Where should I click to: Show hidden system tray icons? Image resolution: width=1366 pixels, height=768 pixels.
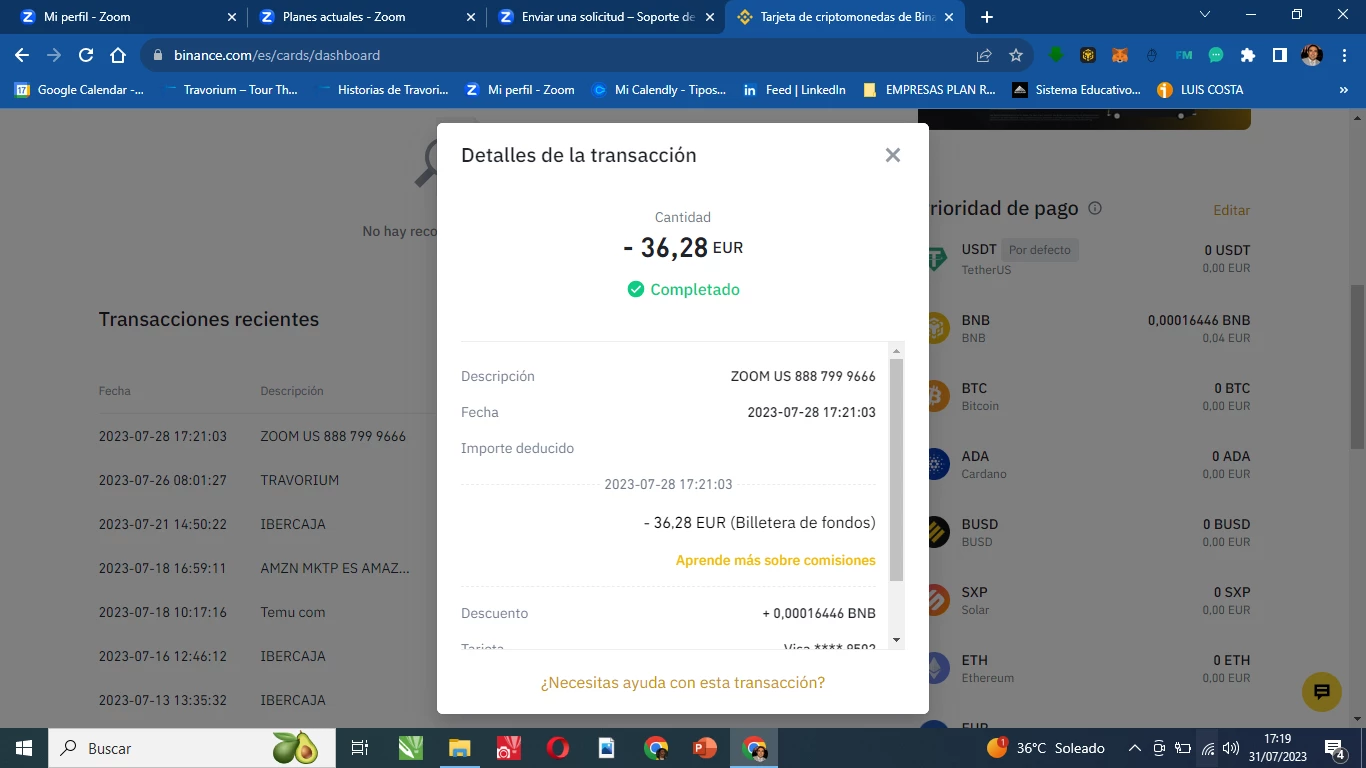(x=1134, y=748)
